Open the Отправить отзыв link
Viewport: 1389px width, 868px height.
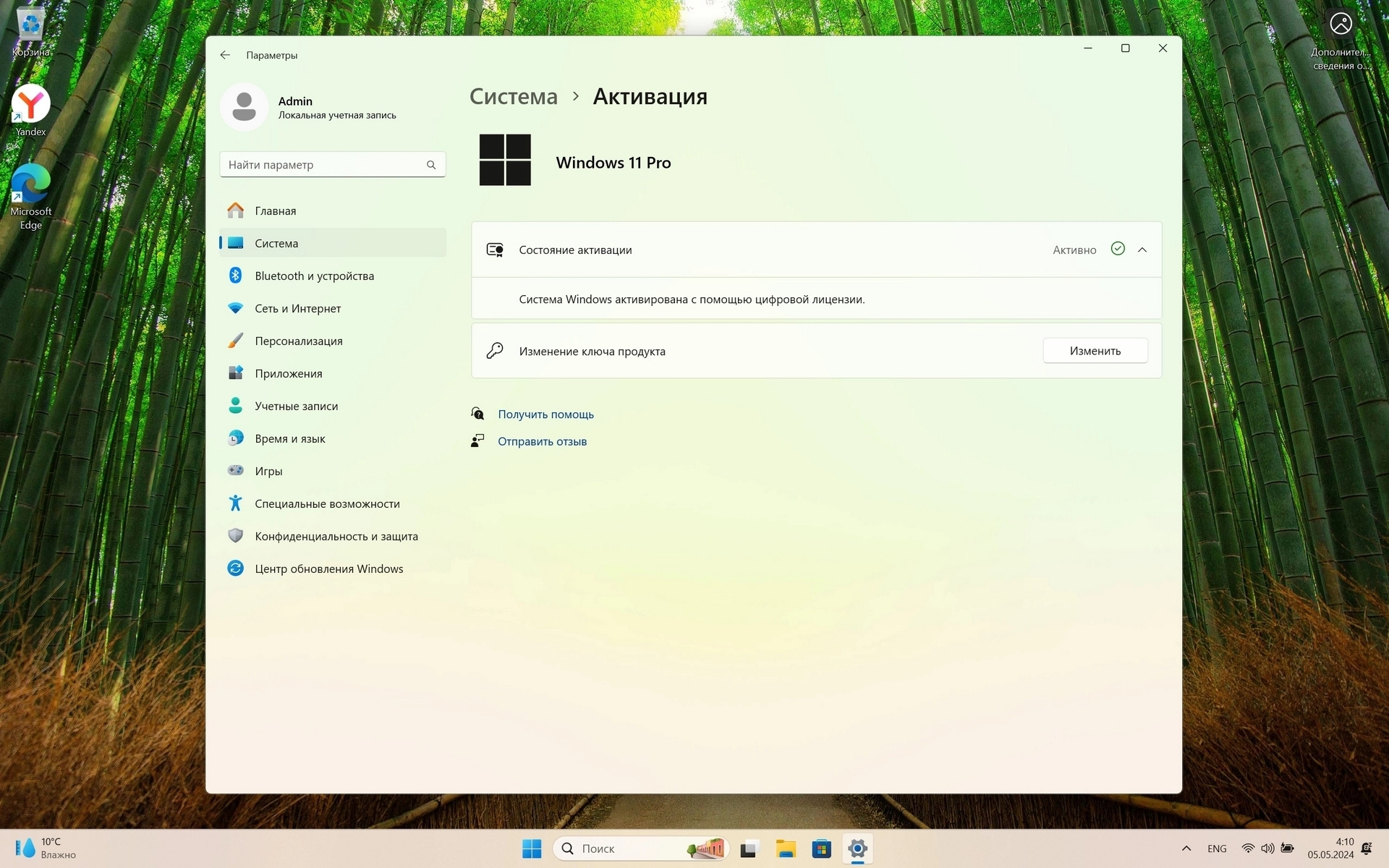tap(542, 441)
